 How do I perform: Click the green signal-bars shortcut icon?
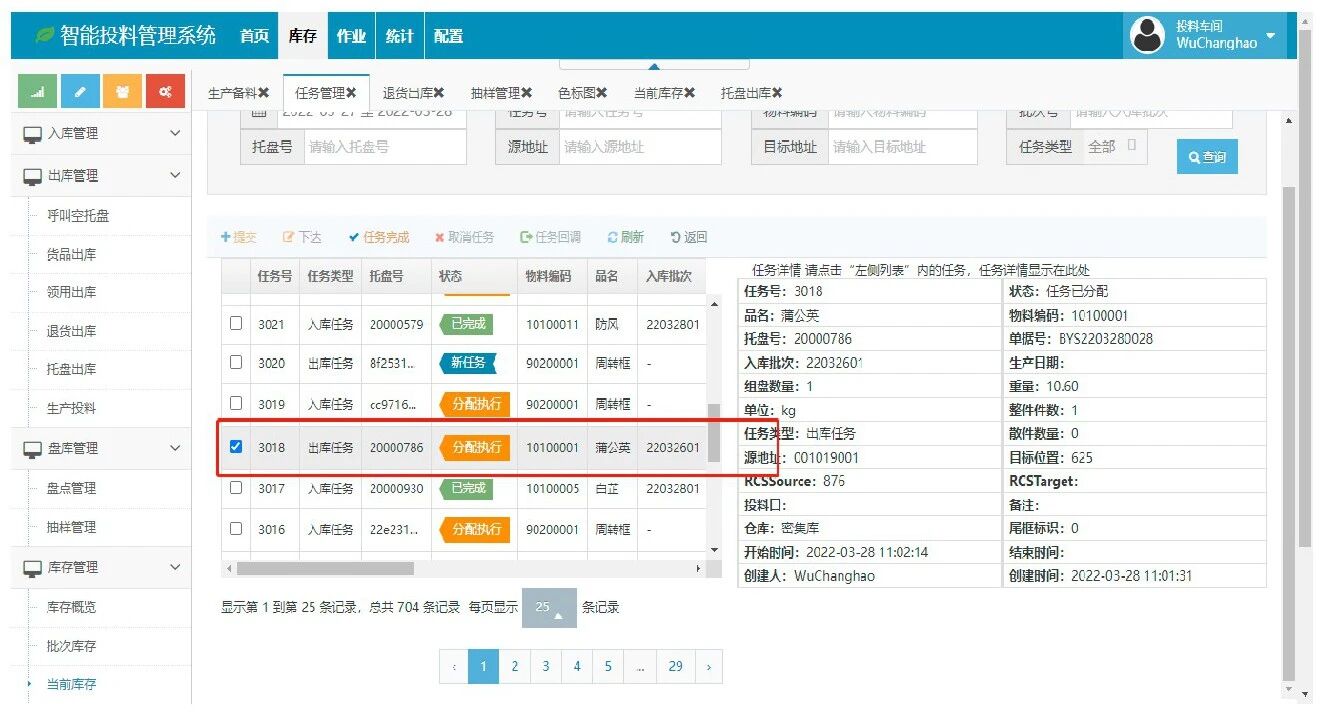pos(37,91)
